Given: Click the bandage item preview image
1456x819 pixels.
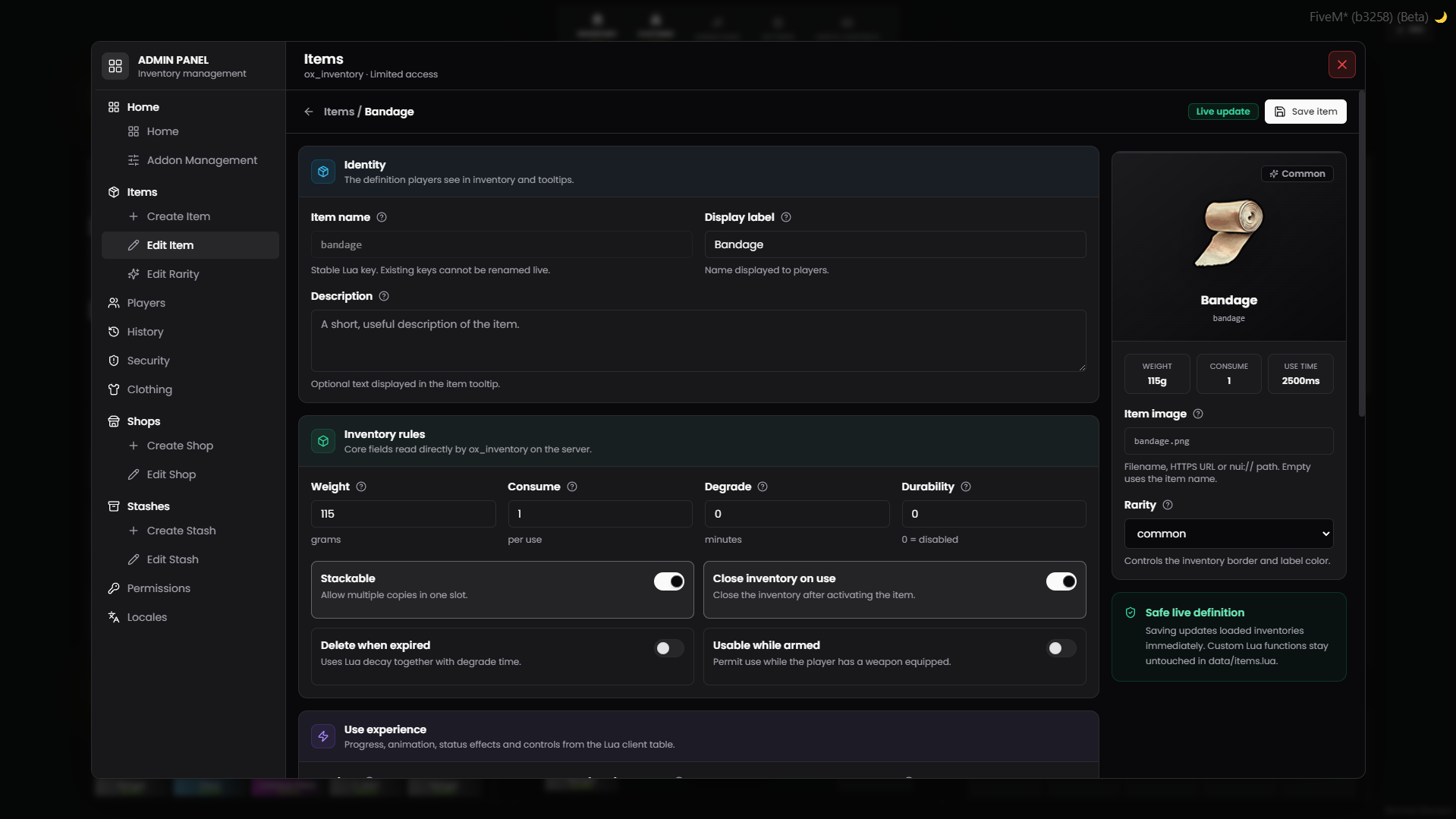Looking at the screenshot, I should [1228, 233].
